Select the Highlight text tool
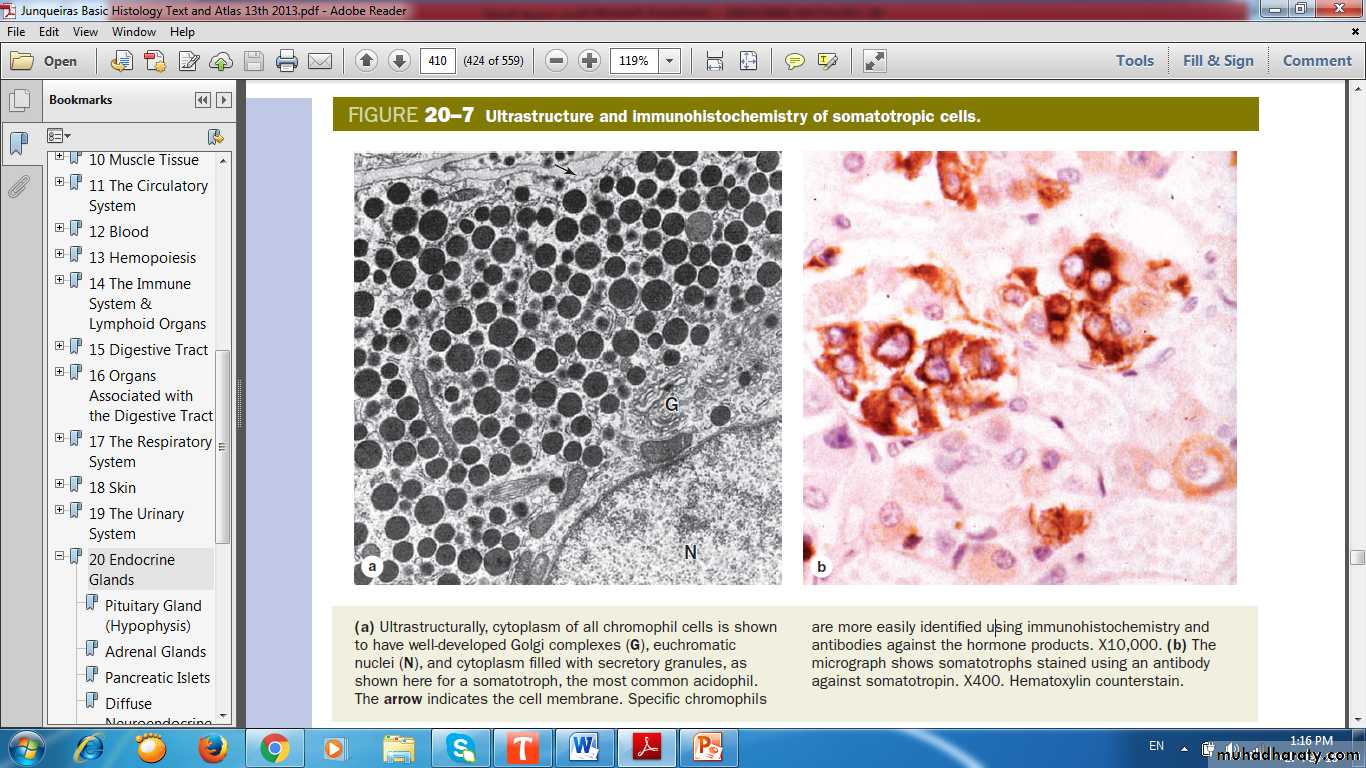This screenshot has height=768, width=1366. 827,61
